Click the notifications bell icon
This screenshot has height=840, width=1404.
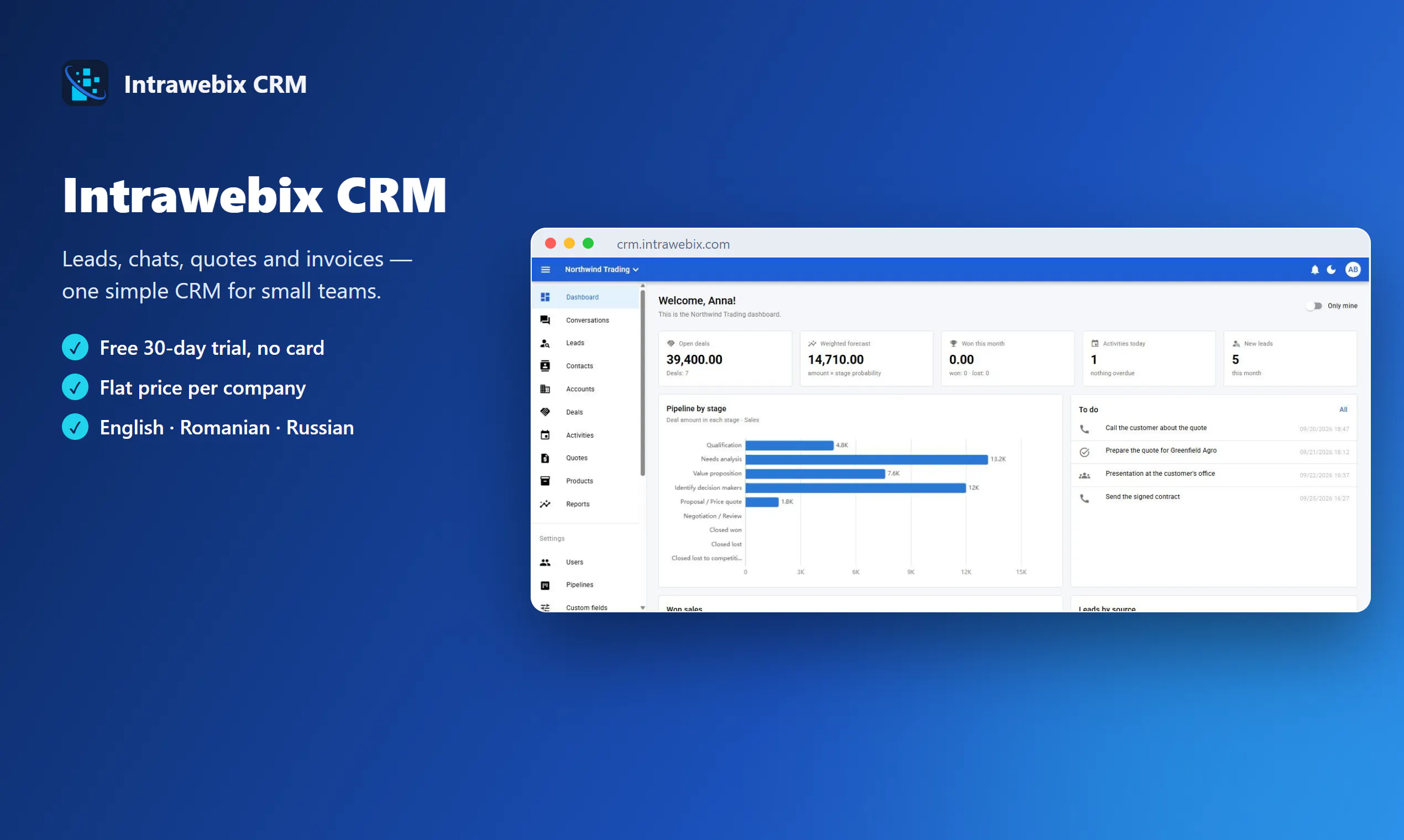click(1314, 270)
